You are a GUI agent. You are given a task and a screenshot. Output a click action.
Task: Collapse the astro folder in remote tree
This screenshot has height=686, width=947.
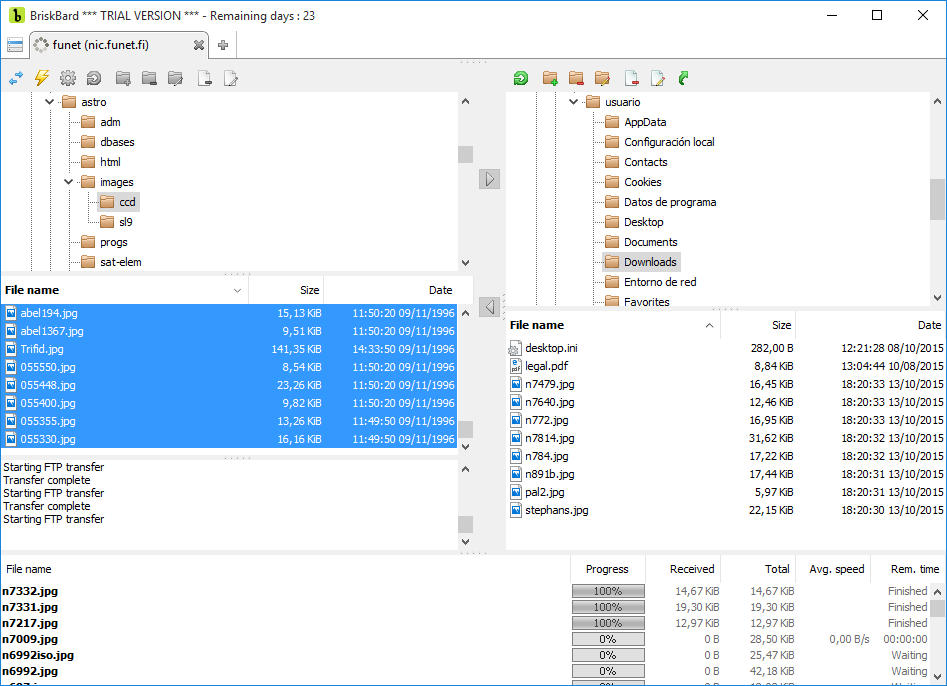tap(50, 102)
